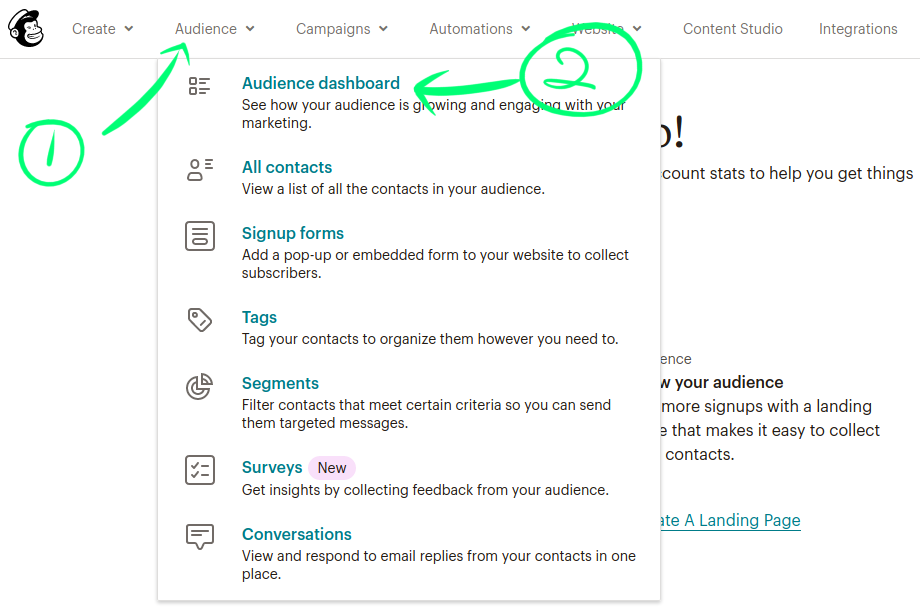The image size is (920, 609).
Task: Open Content Studio from the navigation bar
Action: (x=732, y=29)
